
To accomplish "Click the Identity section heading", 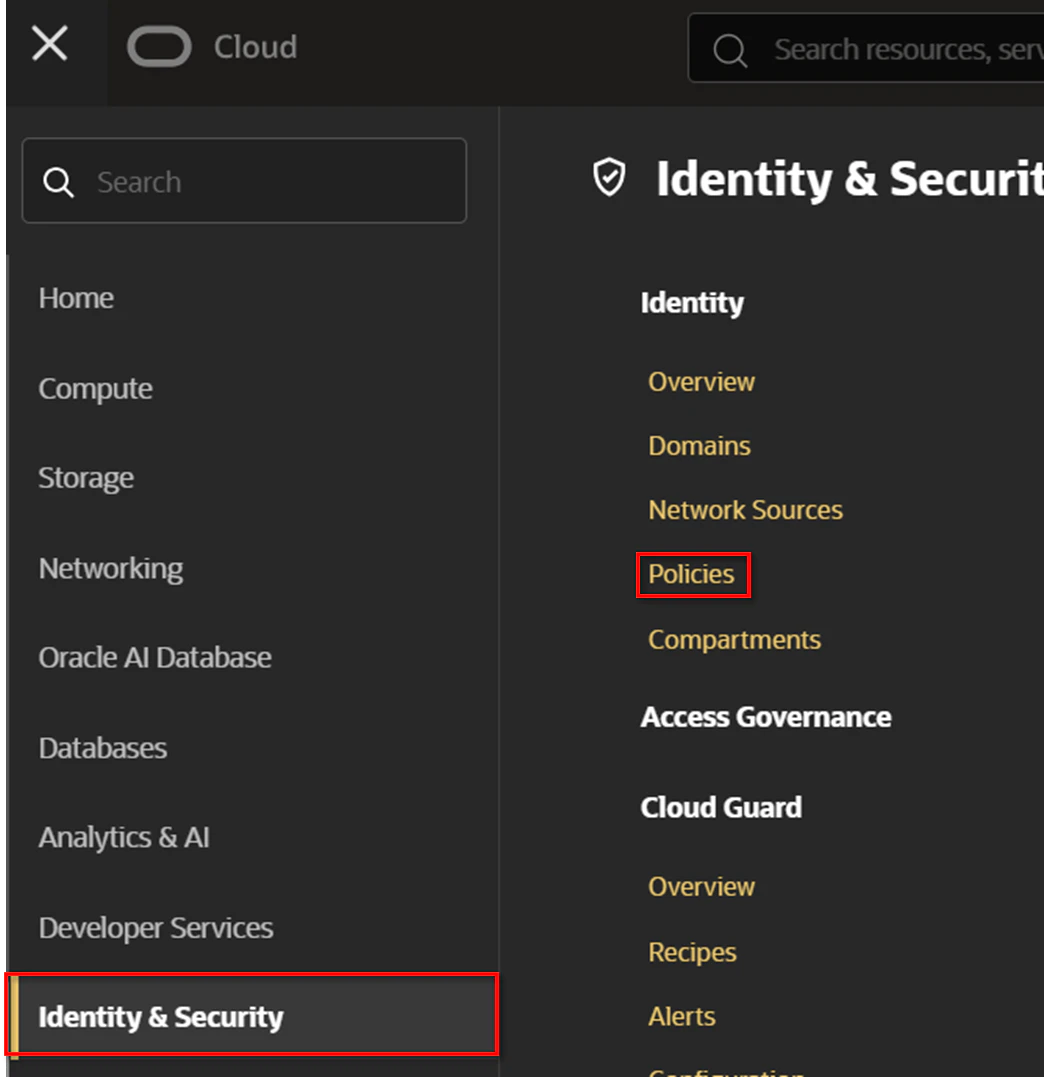I will 692,303.
